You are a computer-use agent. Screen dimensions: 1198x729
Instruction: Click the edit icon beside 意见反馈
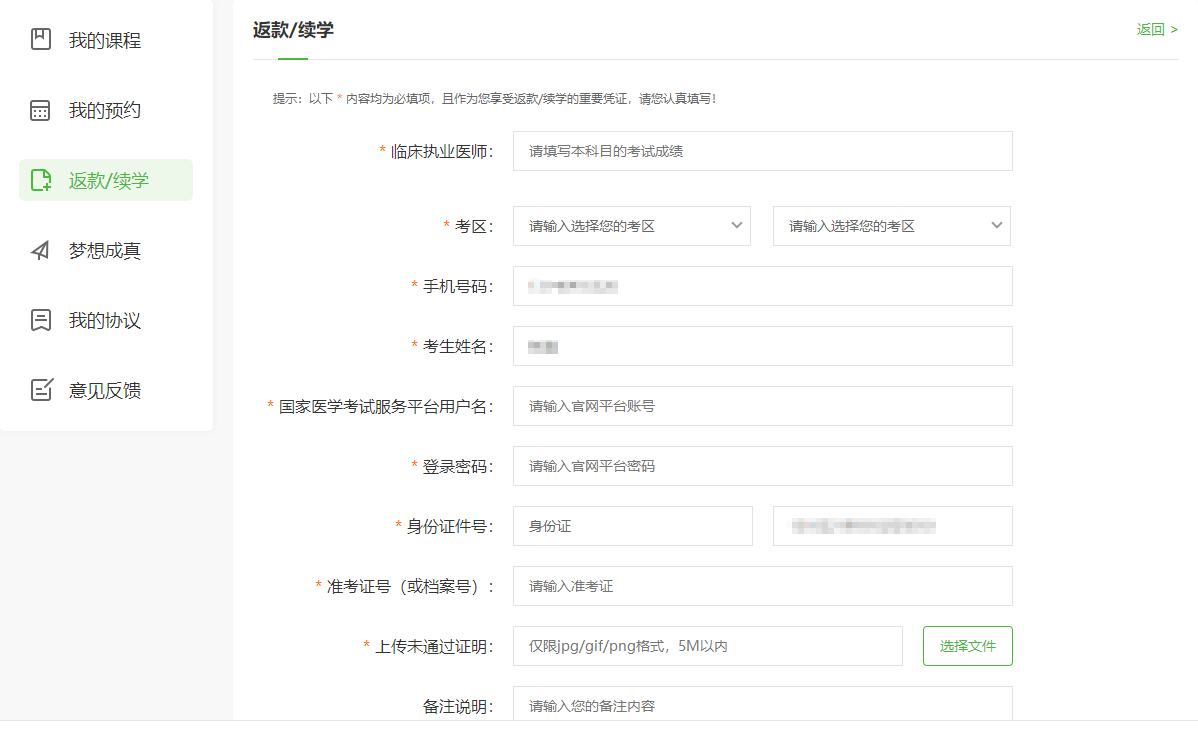point(40,390)
